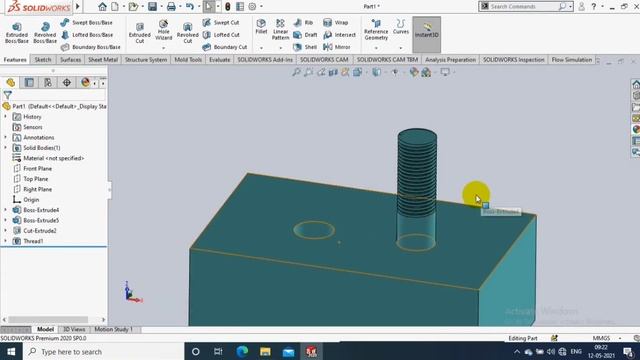This screenshot has width=640, height=360.
Task: Open Reference Geometry menu
Action: (376, 29)
